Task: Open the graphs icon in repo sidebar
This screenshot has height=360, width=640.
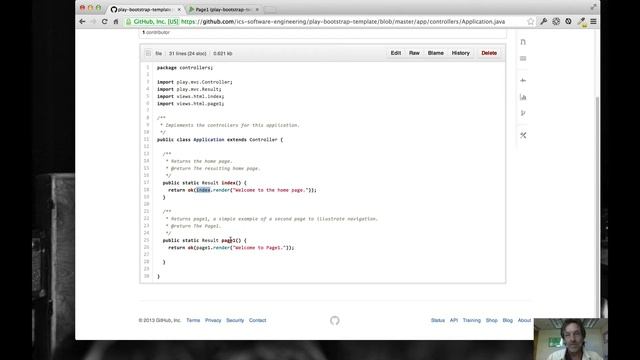Action: tap(523, 97)
